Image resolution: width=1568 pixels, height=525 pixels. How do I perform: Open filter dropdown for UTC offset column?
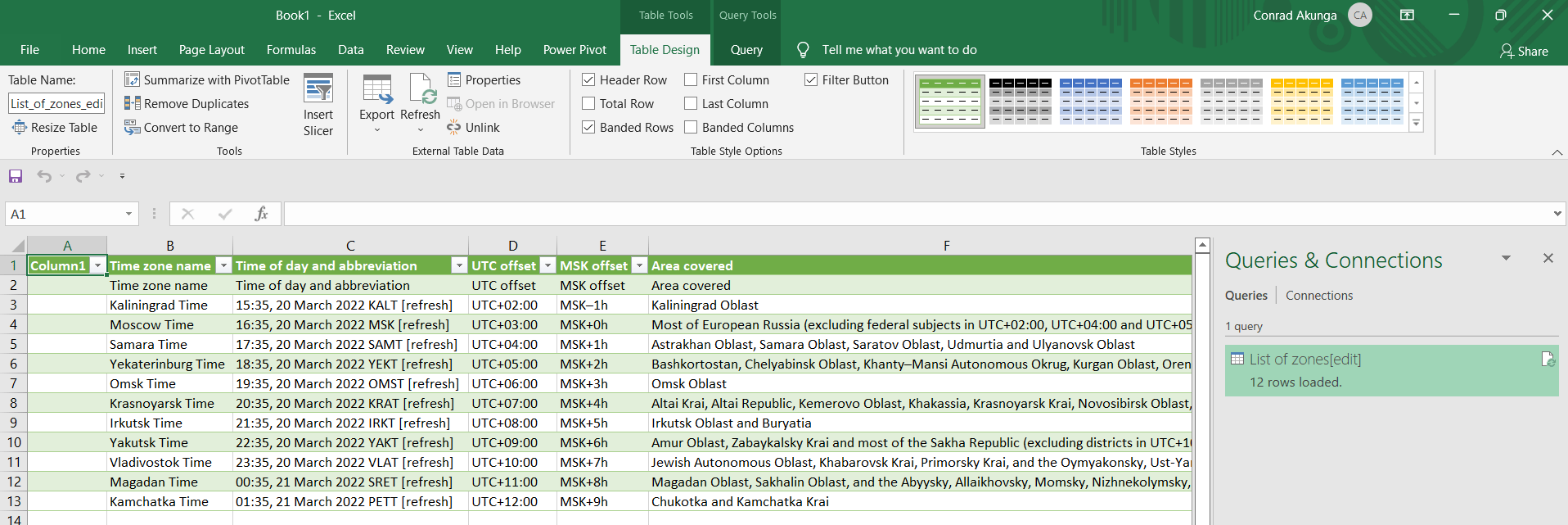pos(547,266)
